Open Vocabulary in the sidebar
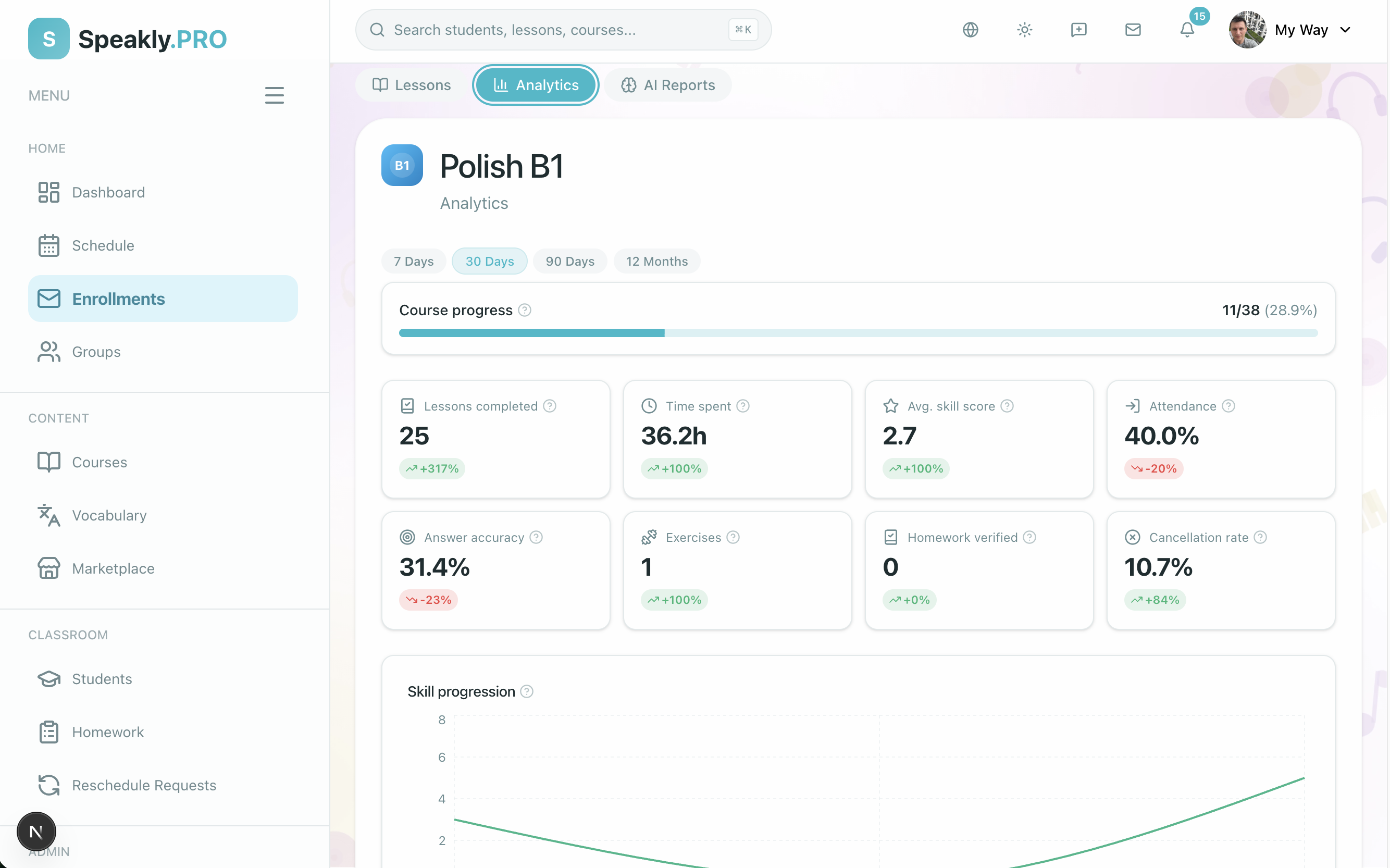This screenshot has height=868, width=1390. click(163, 515)
